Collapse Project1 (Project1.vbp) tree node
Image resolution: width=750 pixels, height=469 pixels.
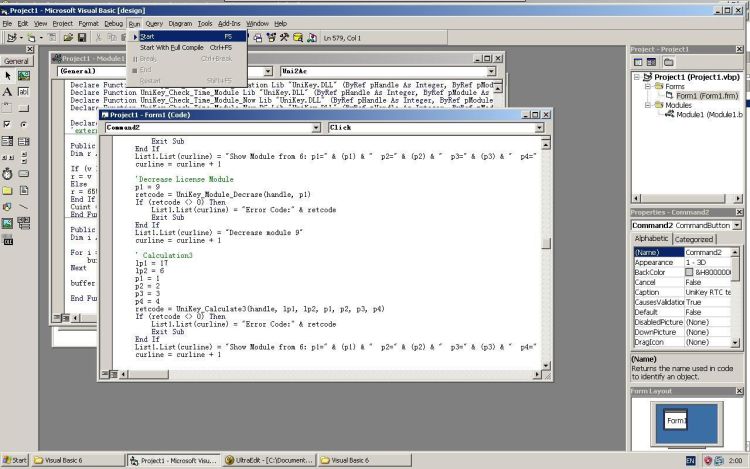click(x=637, y=77)
